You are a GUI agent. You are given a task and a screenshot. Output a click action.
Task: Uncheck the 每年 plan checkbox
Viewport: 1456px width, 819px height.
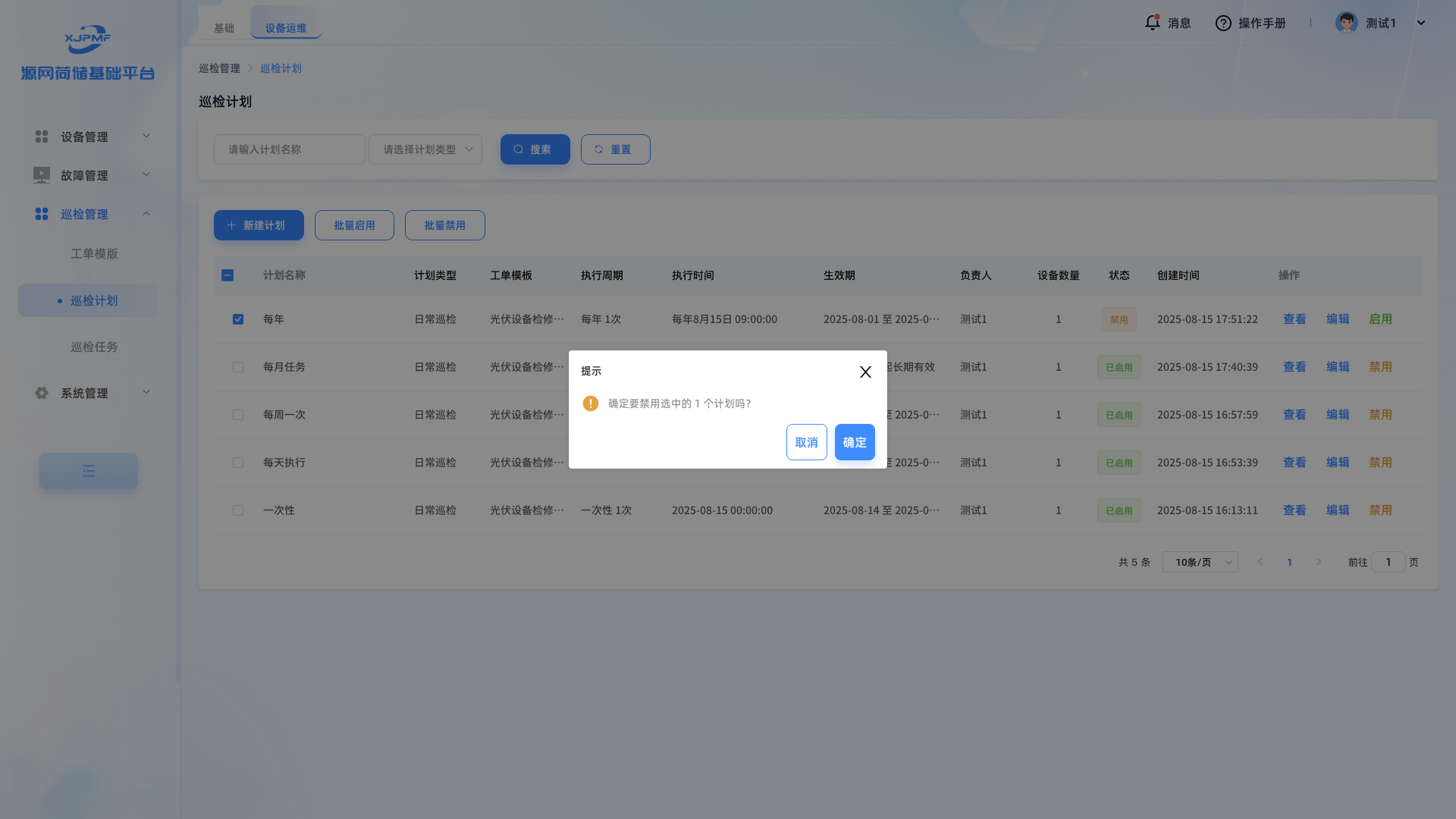coord(238,319)
